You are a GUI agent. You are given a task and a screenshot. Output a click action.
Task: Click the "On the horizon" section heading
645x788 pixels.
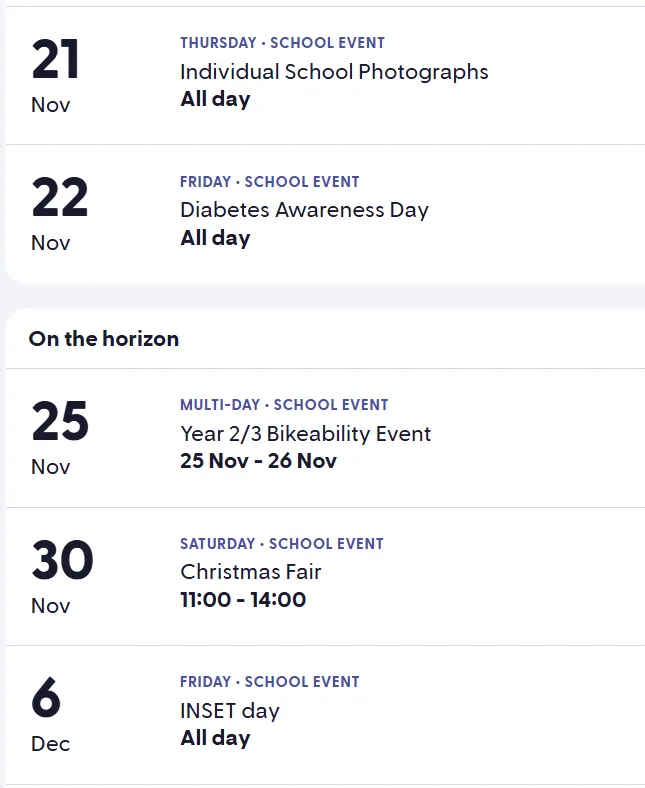tap(104, 339)
